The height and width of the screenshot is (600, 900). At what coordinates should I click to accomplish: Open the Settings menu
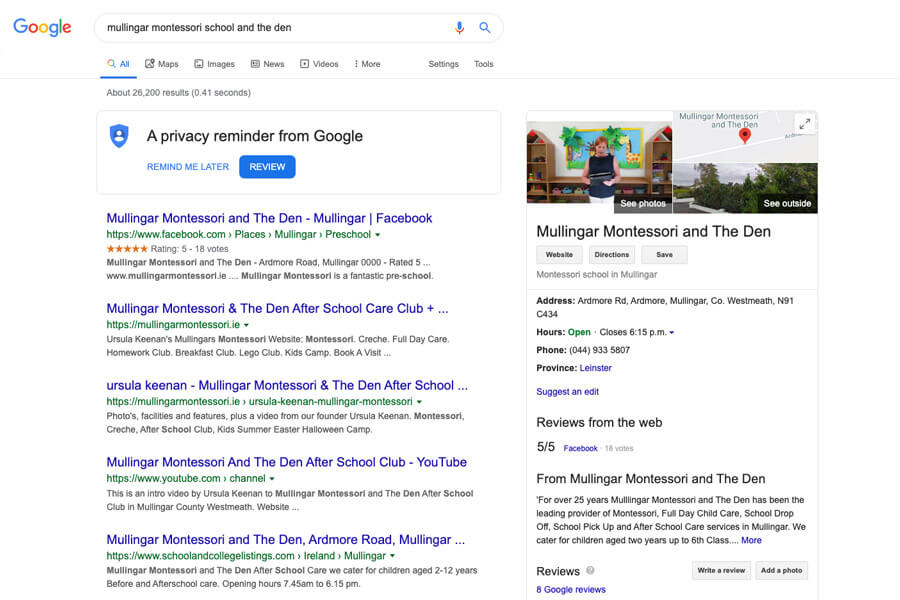click(x=444, y=64)
